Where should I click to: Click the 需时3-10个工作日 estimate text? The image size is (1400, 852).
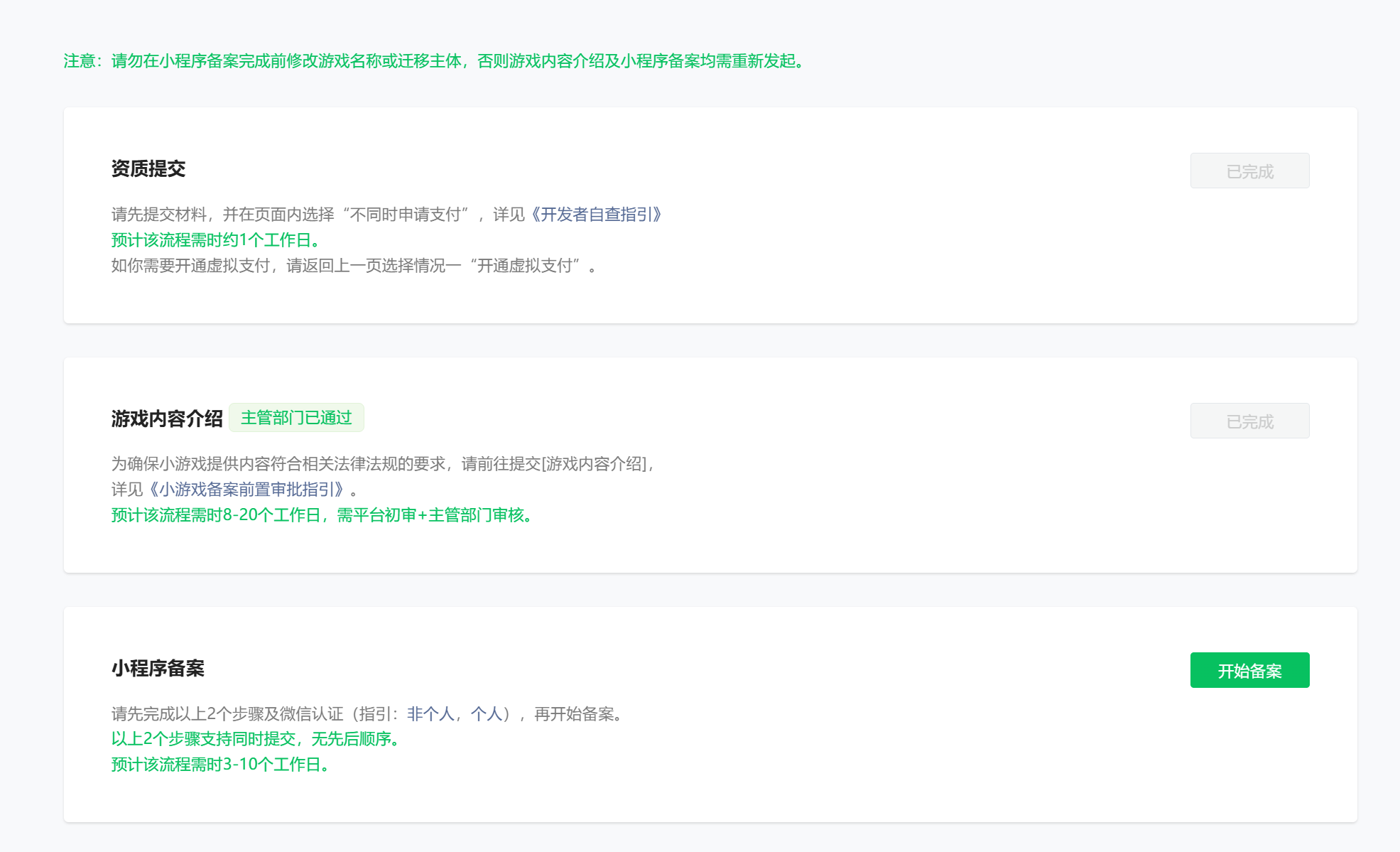click(x=221, y=765)
